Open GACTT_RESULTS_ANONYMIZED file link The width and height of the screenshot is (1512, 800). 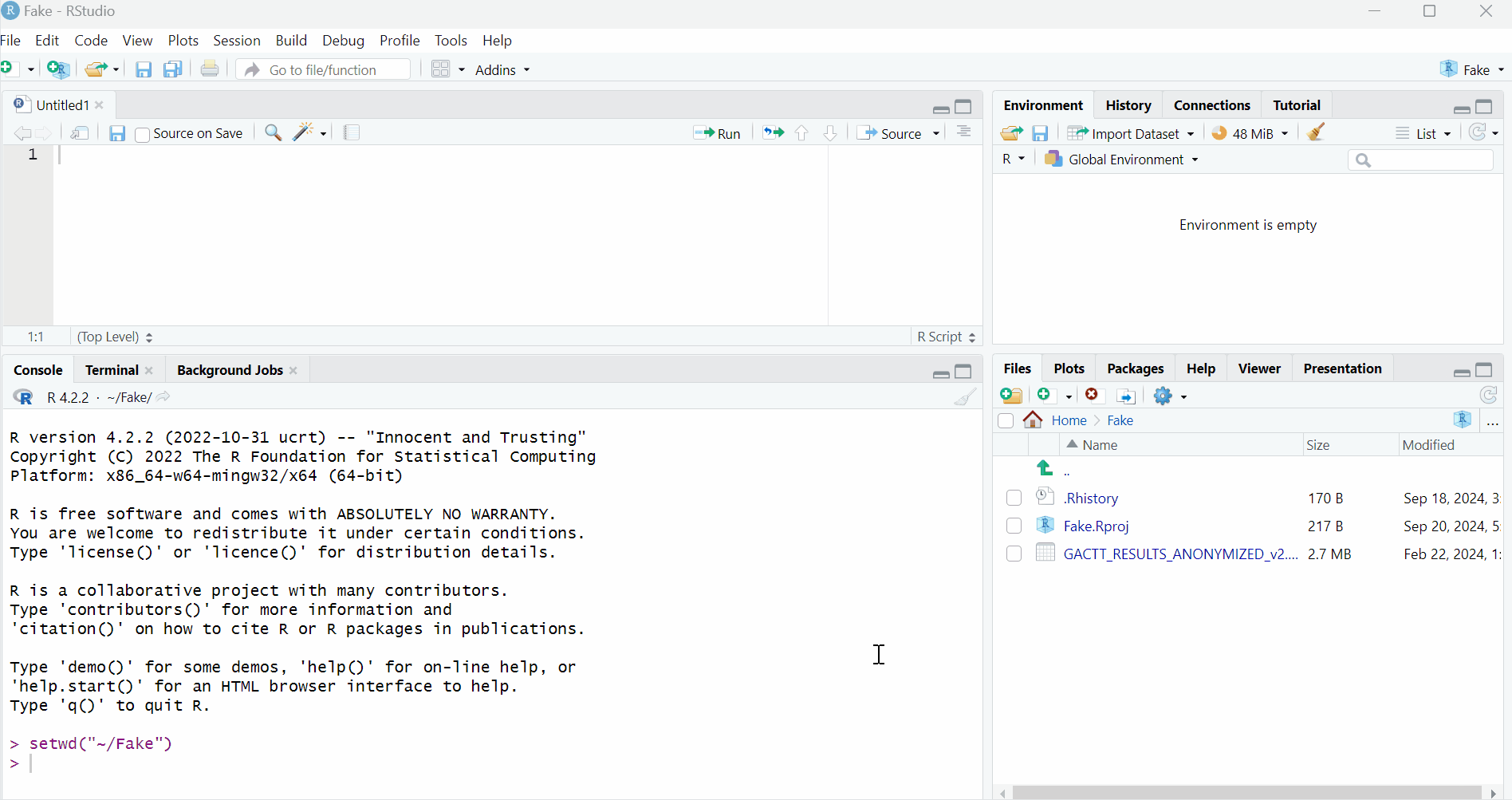(x=1180, y=554)
